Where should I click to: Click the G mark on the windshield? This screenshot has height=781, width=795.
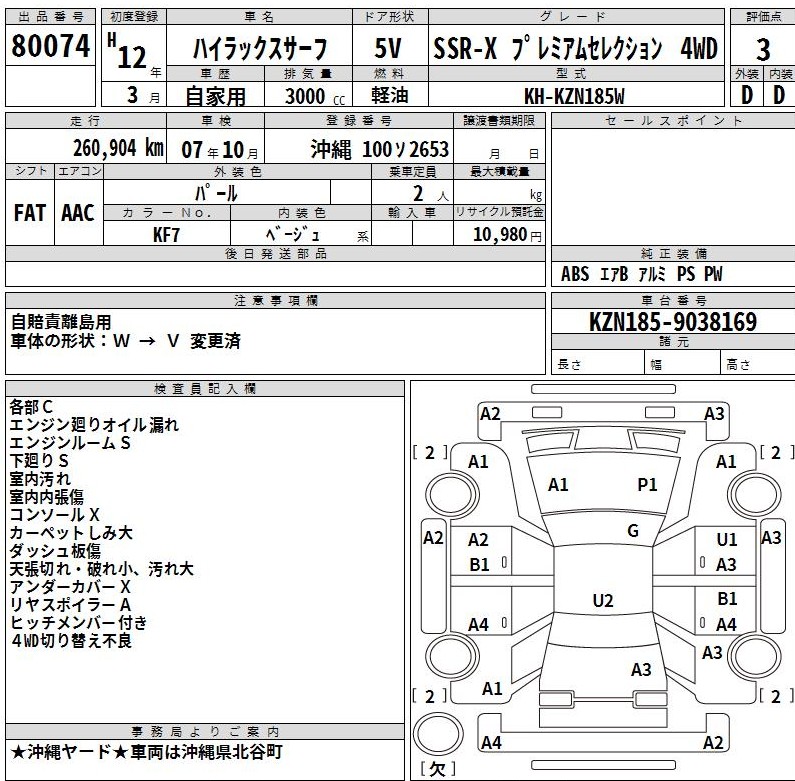(633, 531)
